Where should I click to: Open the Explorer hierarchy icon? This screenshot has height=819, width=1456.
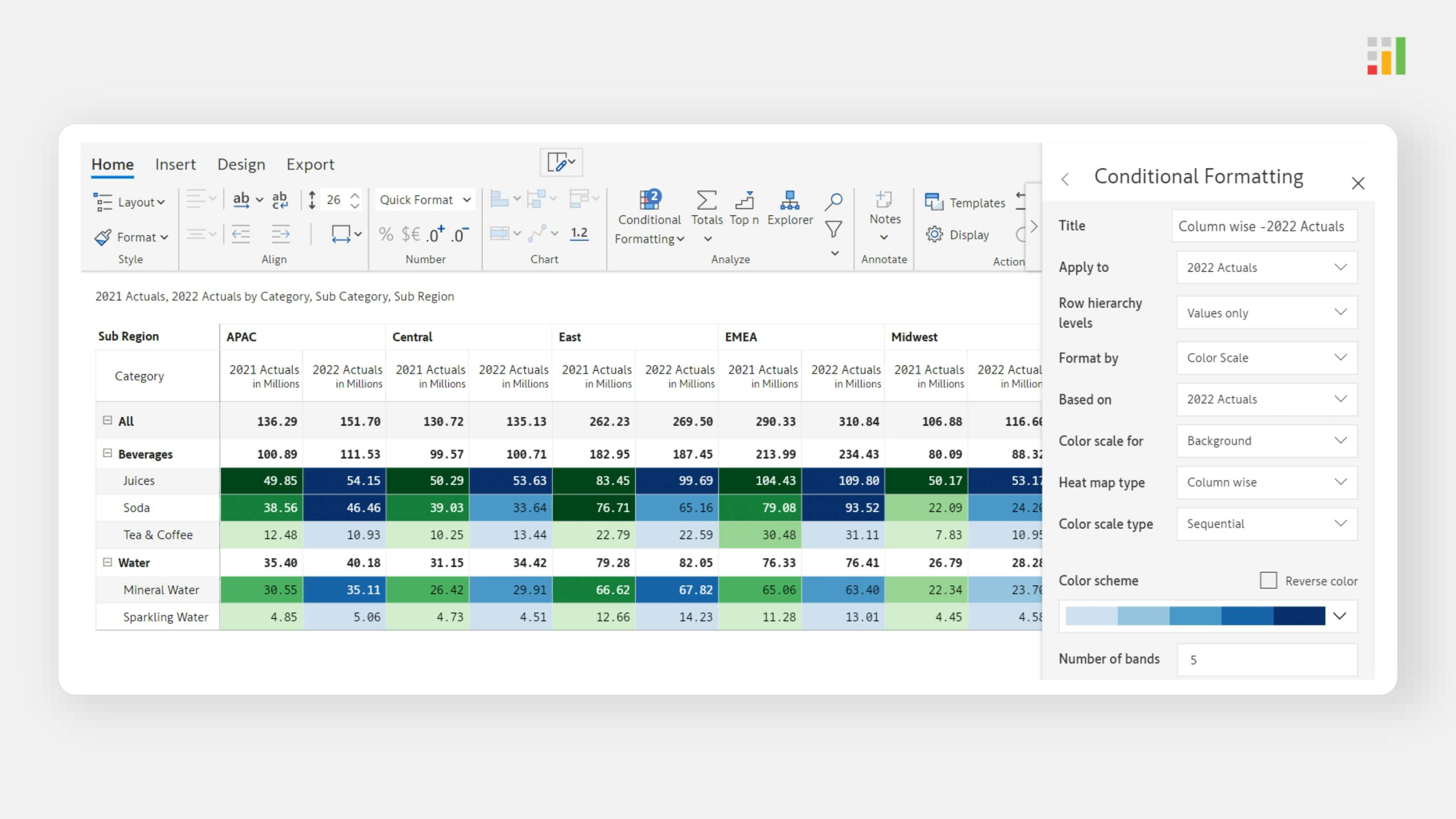pyautogui.click(x=790, y=201)
